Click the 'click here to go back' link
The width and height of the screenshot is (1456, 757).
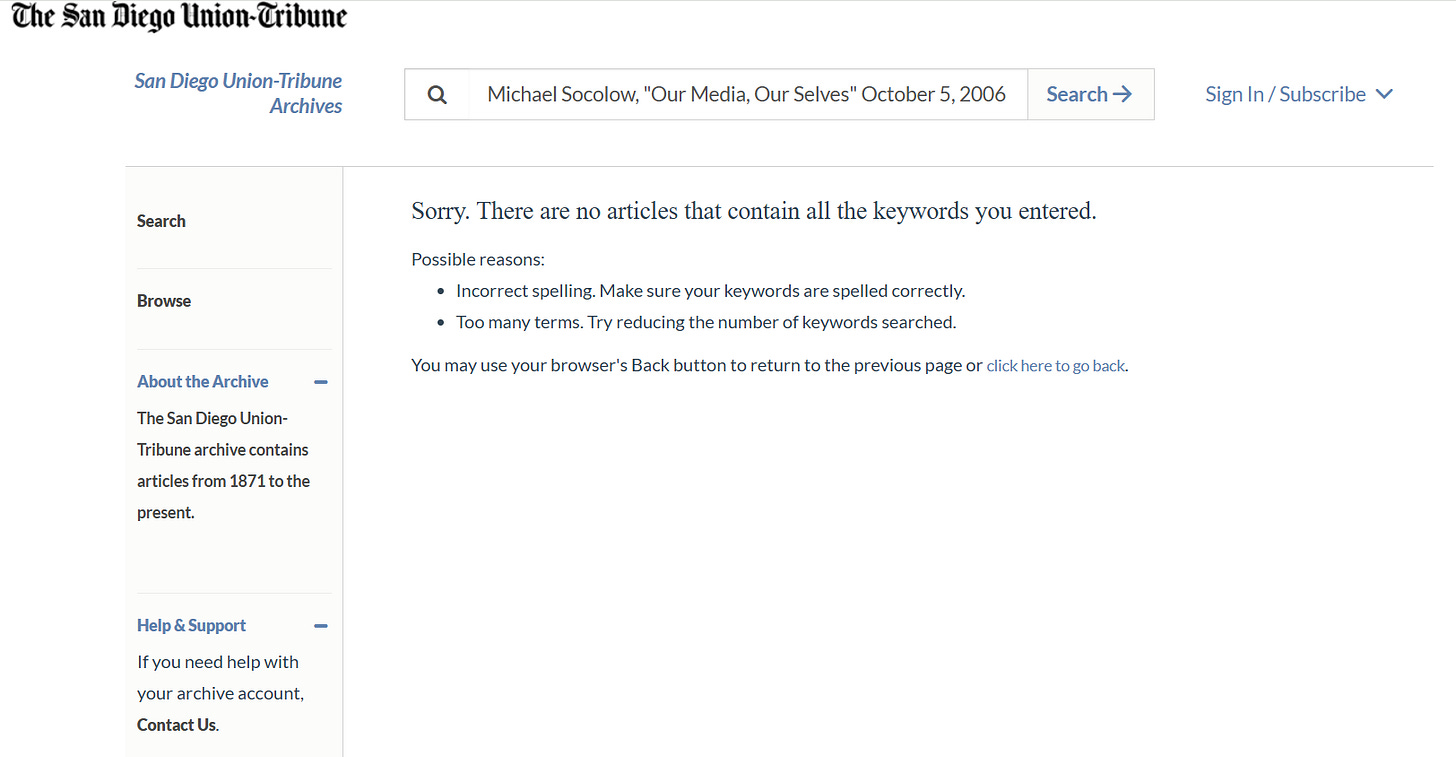[x=1056, y=366]
